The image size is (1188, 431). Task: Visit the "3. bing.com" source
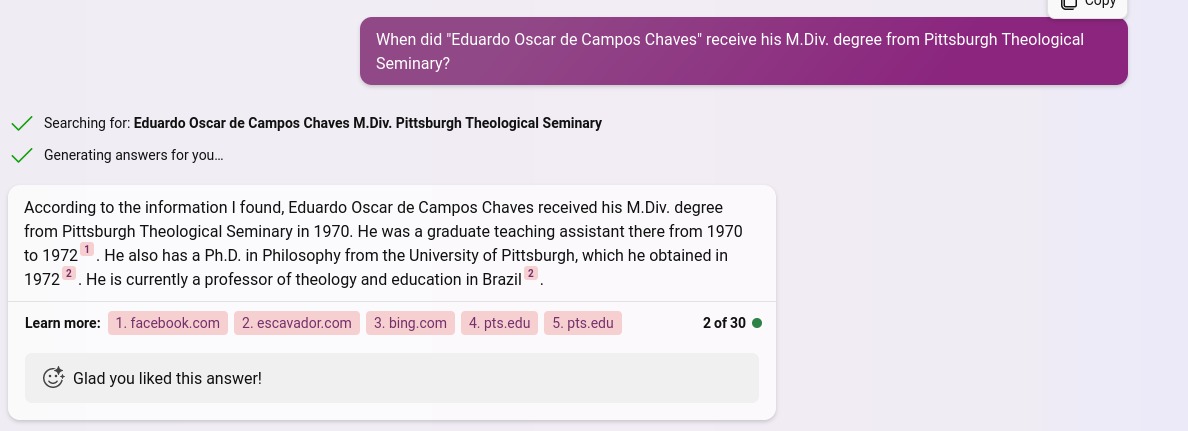[x=410, y=323]
